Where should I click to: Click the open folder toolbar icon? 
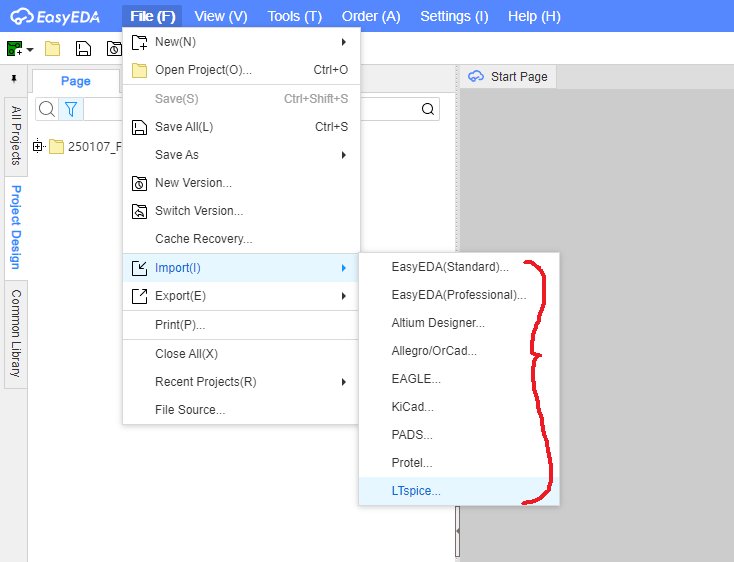point(52,48)
